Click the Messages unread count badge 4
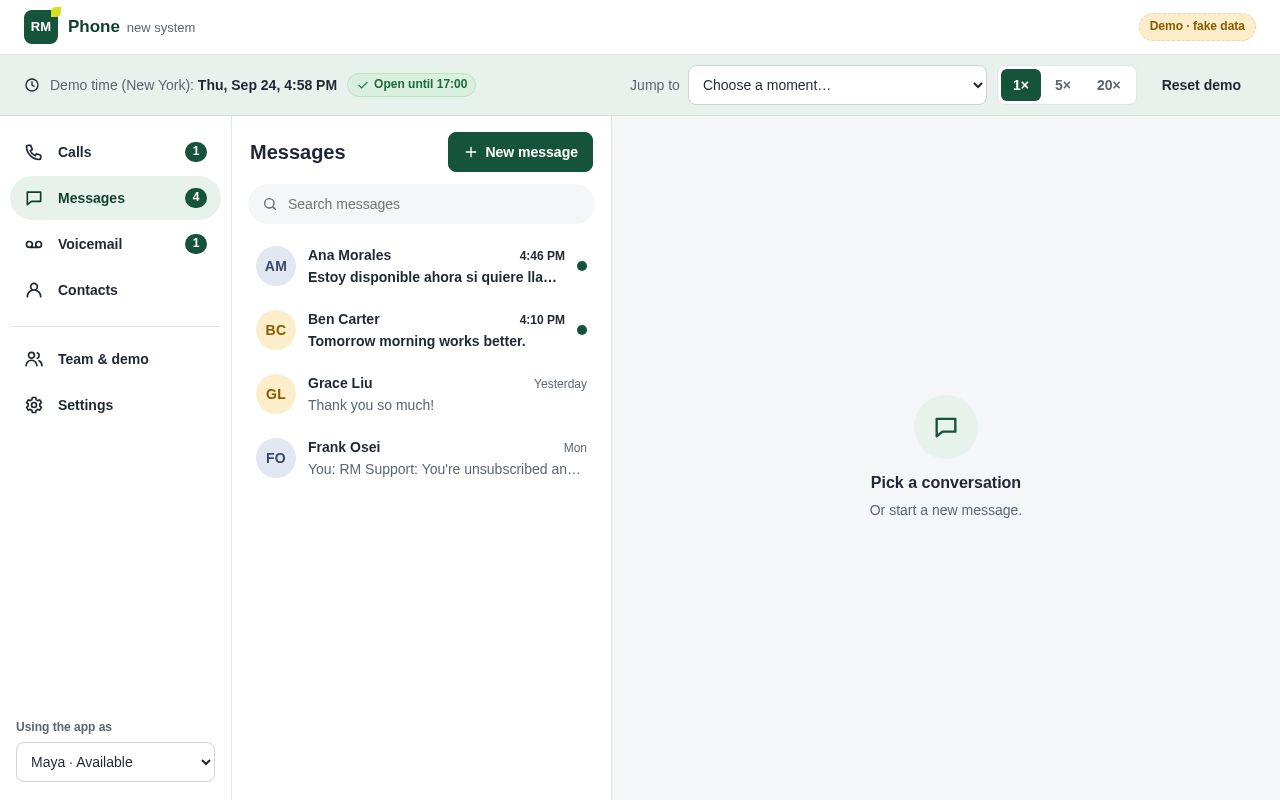 196,198
